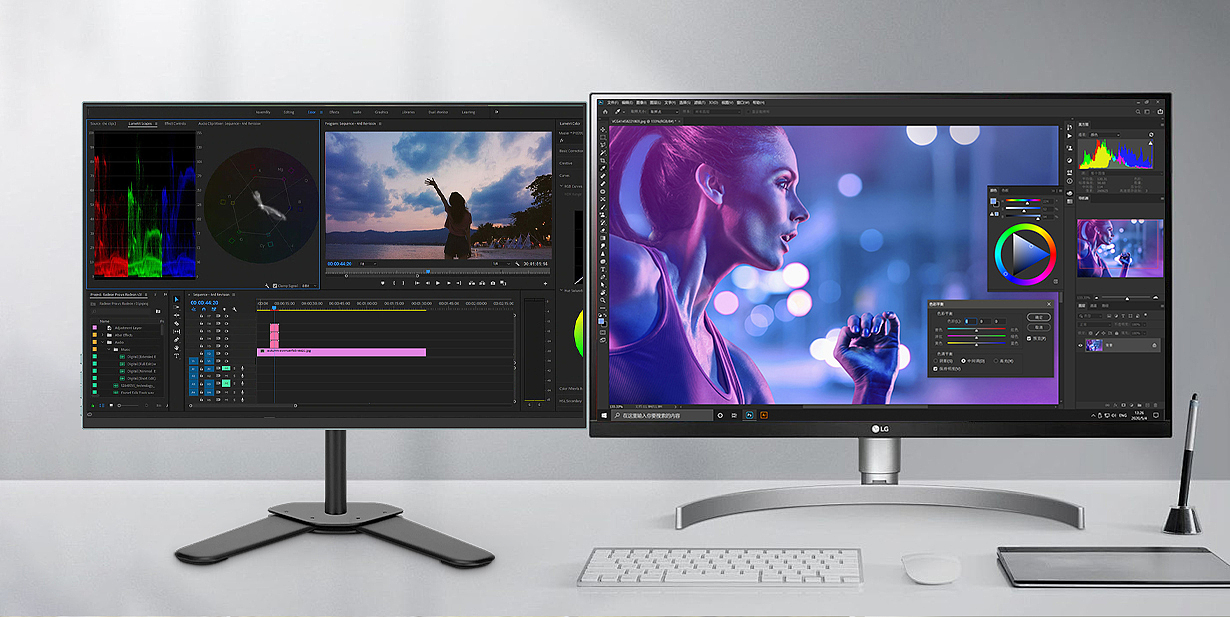Select the Rectangular Marquee tool in Photoshop
The width and height of the screenshot is (1230, 617).
(603, 137)
